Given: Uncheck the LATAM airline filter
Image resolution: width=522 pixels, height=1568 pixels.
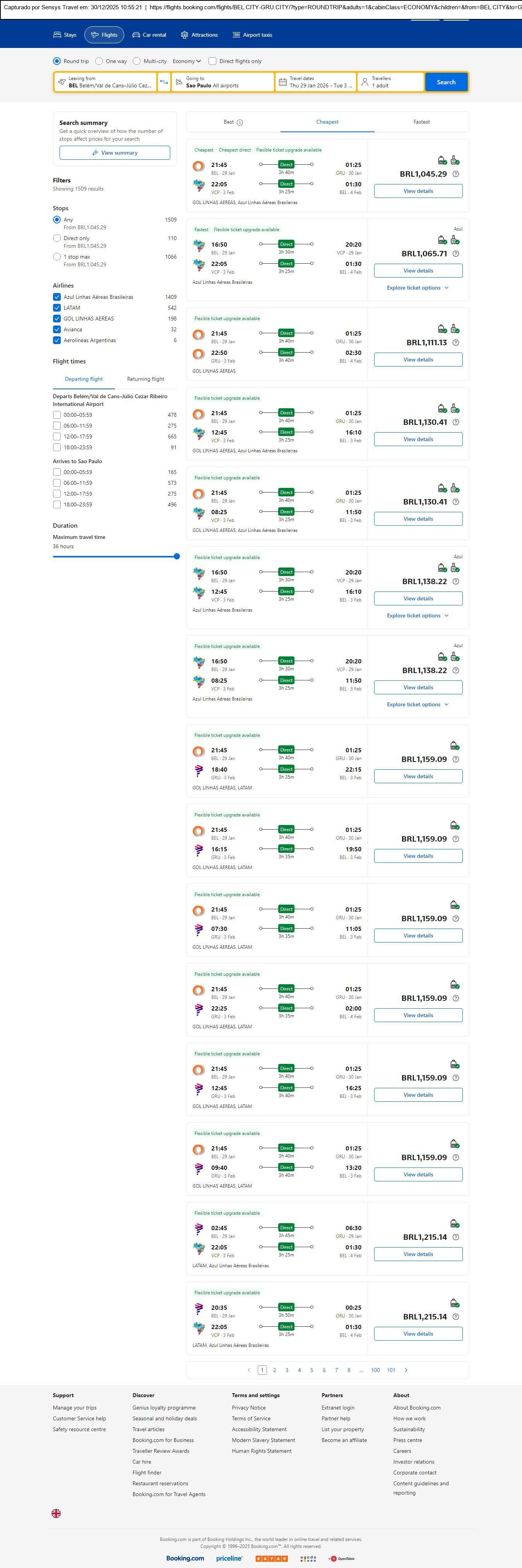Looking at the screenshot, I should point(56,308).
